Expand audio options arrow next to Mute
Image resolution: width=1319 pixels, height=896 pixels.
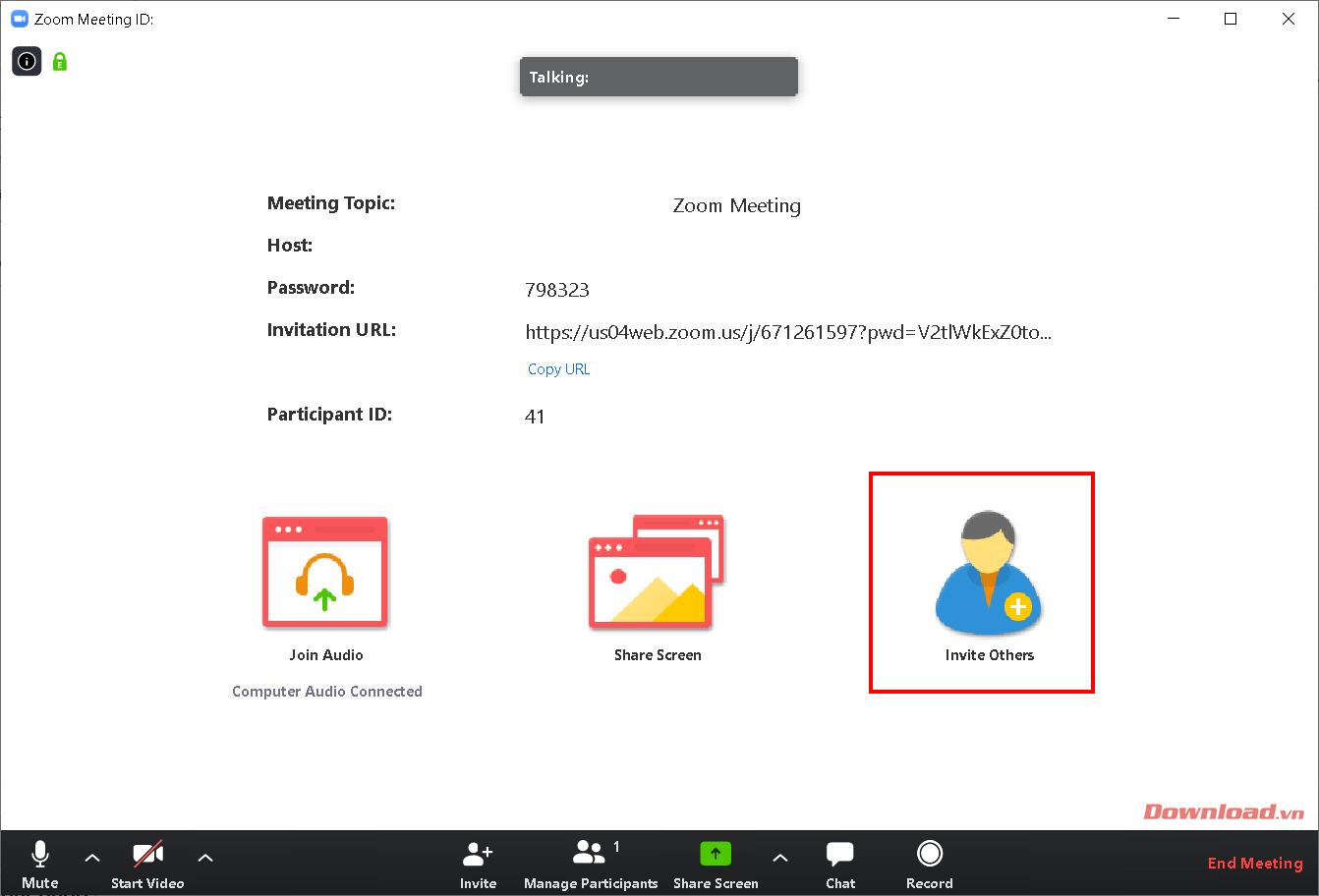click(x=92, y=858)
